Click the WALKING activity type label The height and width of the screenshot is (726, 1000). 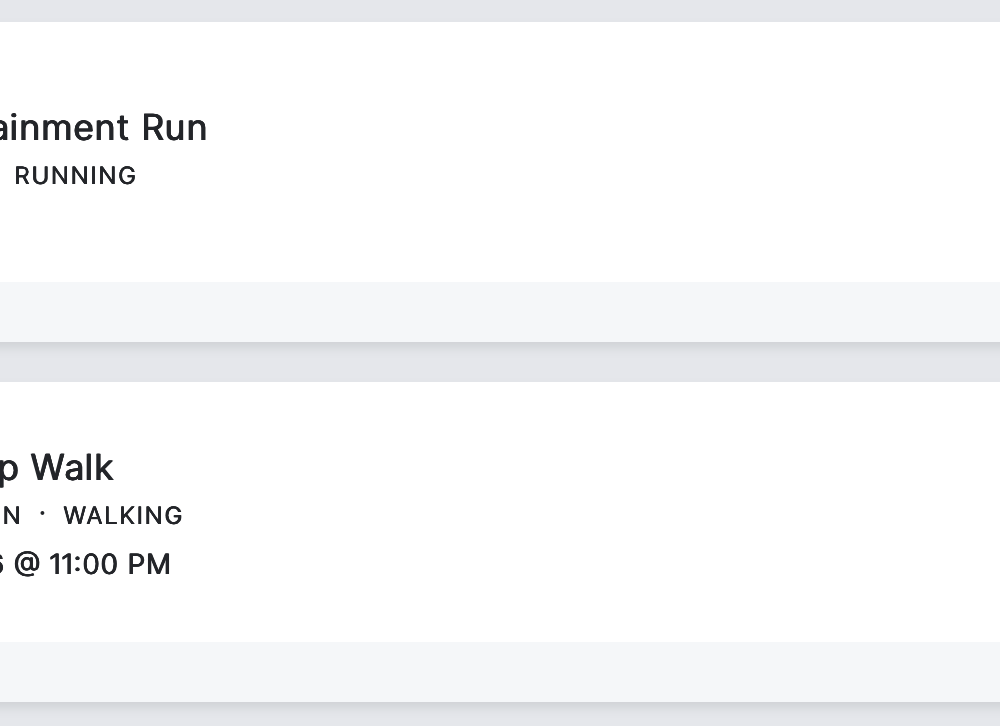[x=123, y=516]
